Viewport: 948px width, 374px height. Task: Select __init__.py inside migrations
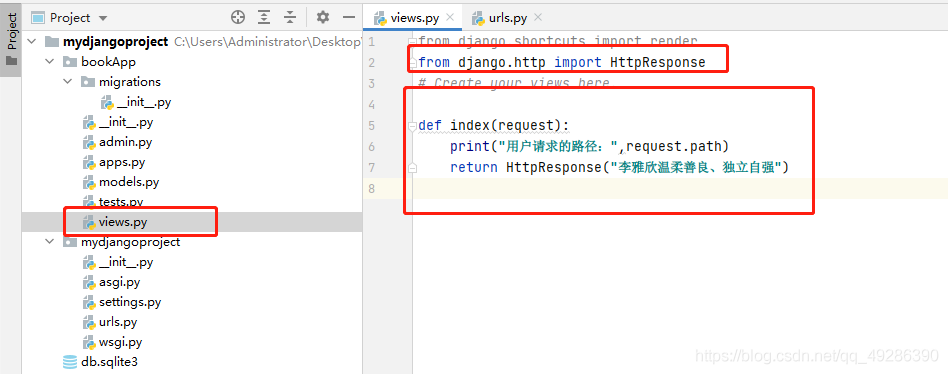pos(143,102)
